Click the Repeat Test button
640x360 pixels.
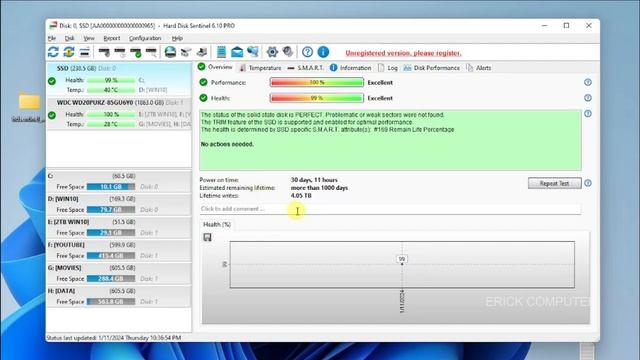[554, 183]
